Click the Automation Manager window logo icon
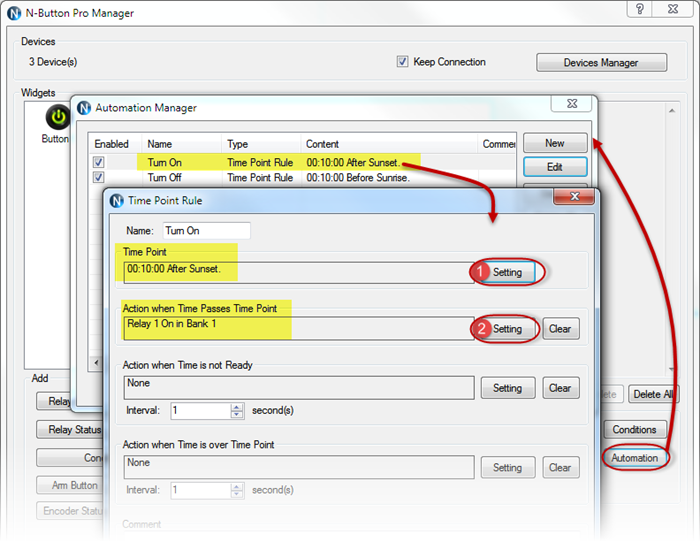 pyautogui.click(x=83, y=108)
